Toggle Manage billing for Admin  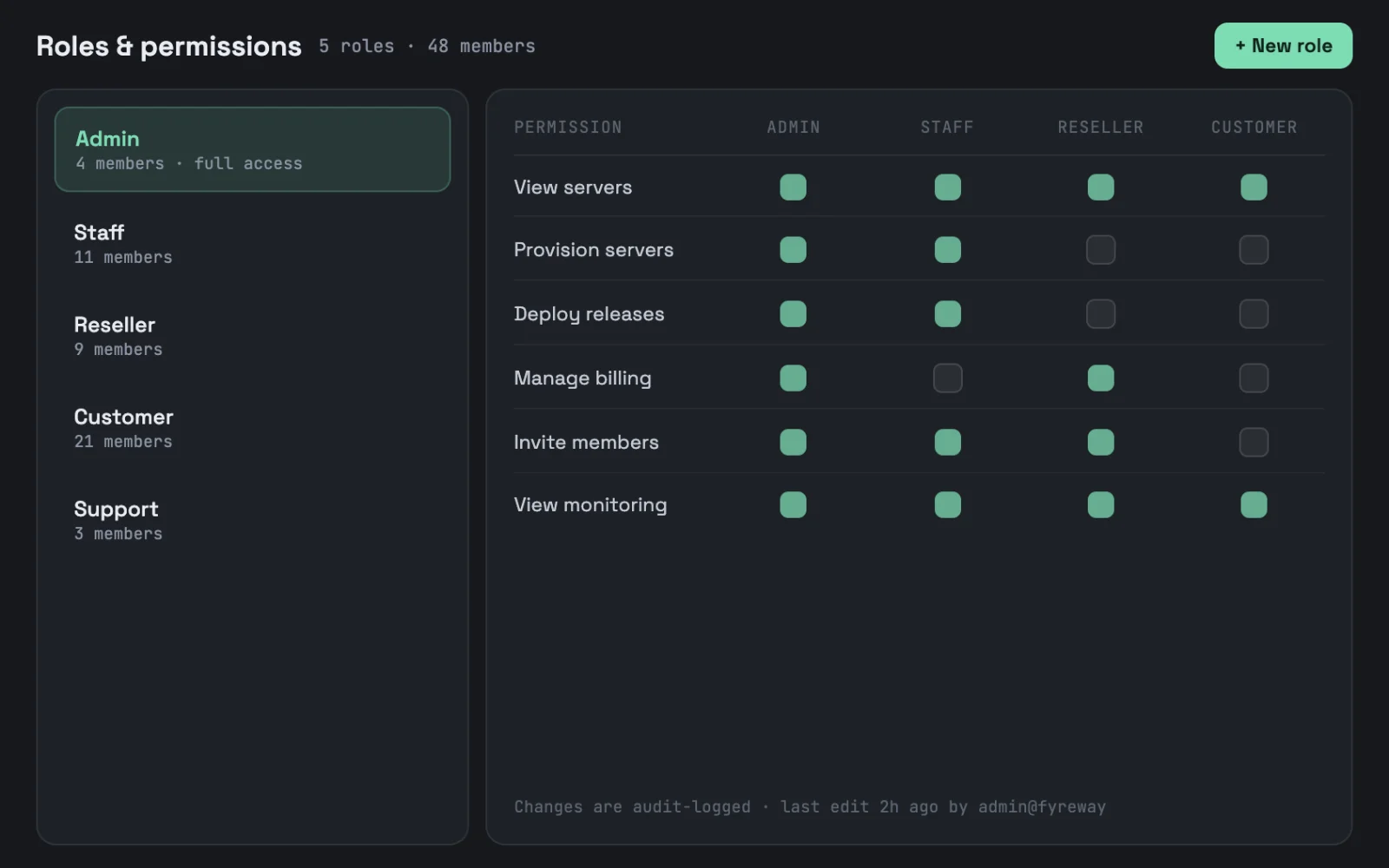coord(793,378)
